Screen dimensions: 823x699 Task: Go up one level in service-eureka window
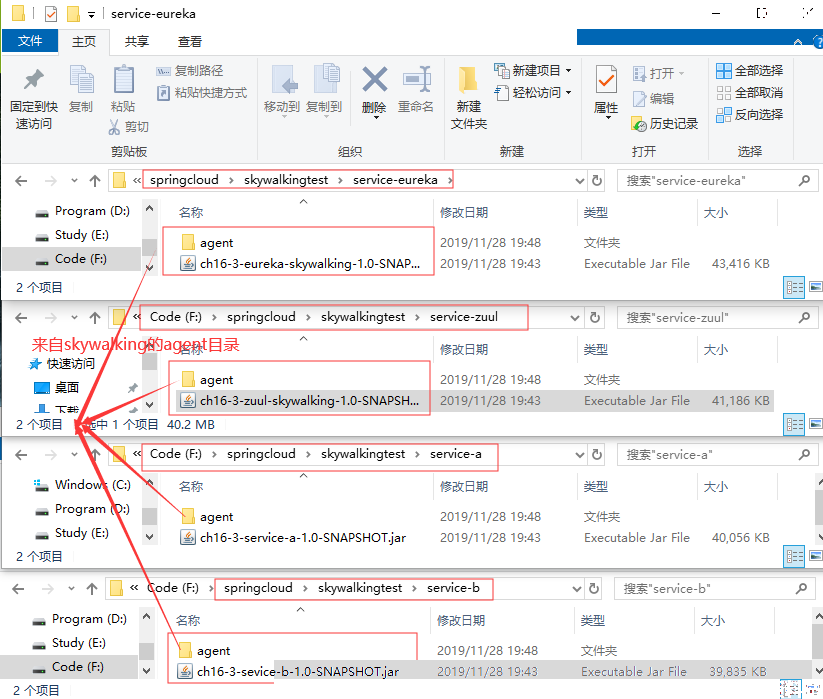point(94,181)
